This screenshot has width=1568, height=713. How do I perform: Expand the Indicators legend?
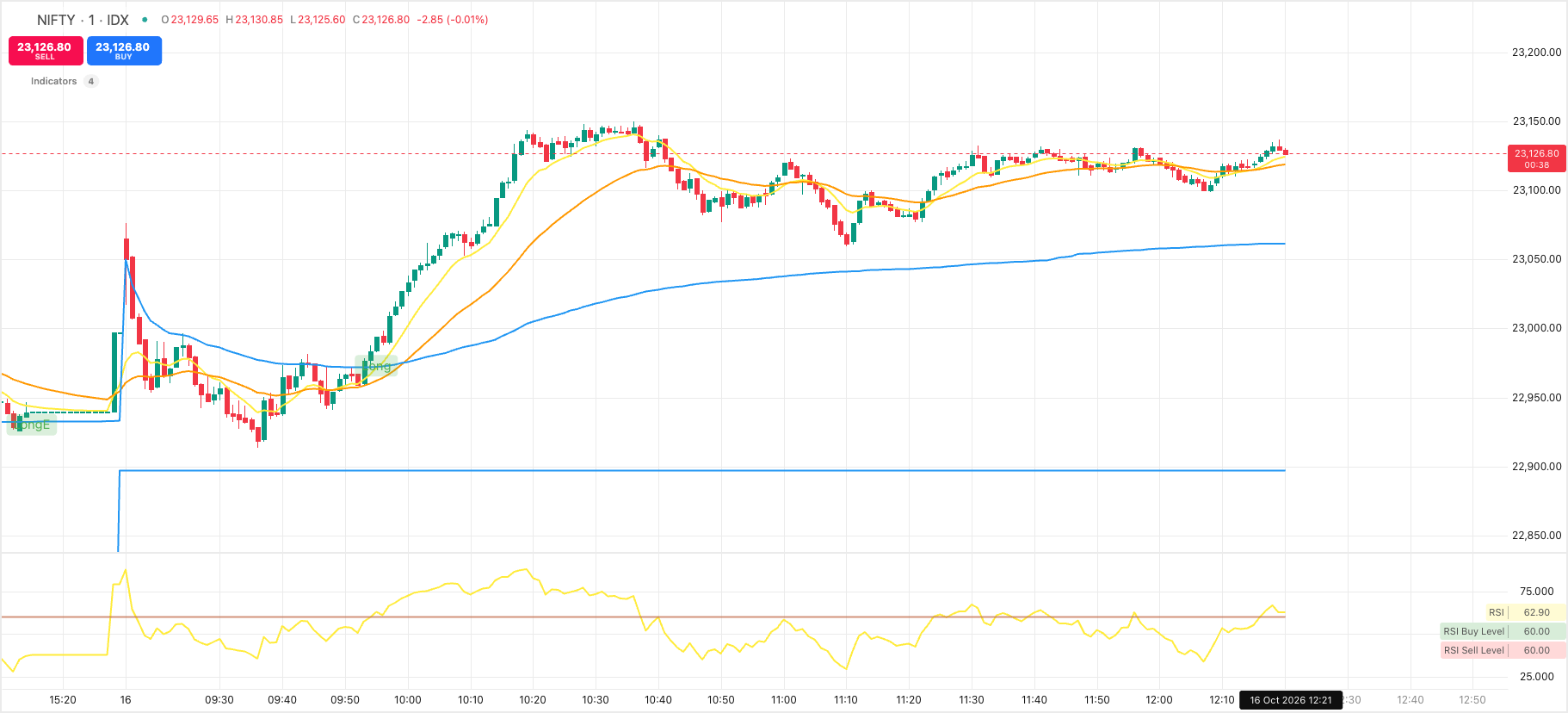coord(53,81)
